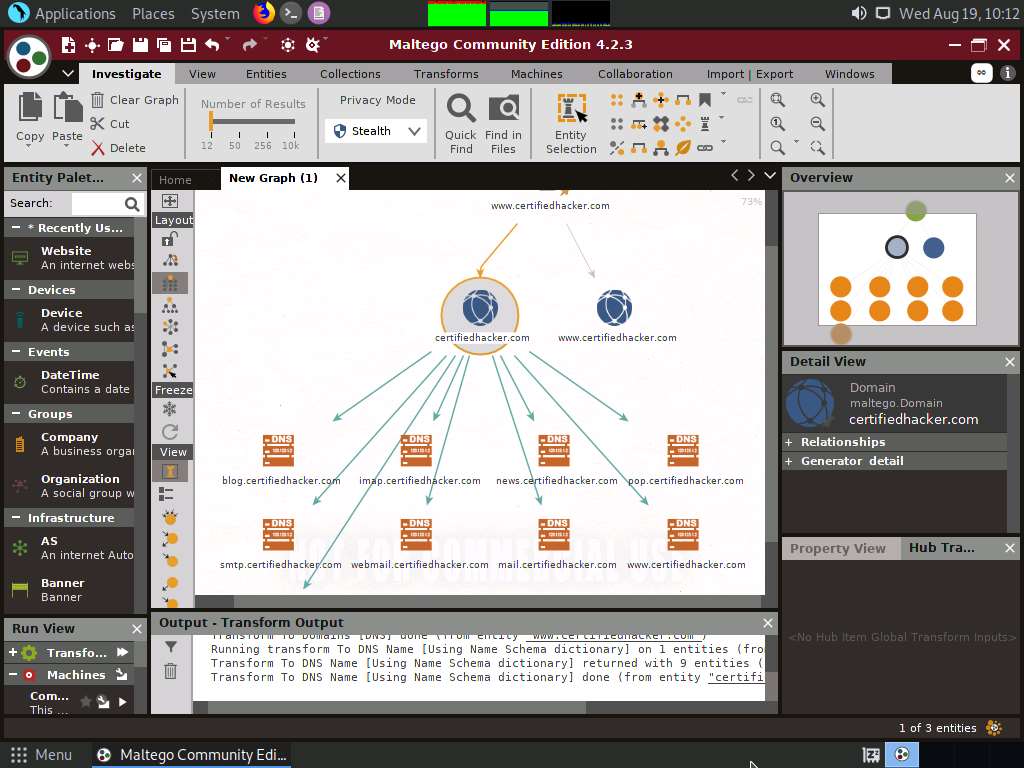
Task: Collapse the Groups palette group
Action: tap(16, 413)
